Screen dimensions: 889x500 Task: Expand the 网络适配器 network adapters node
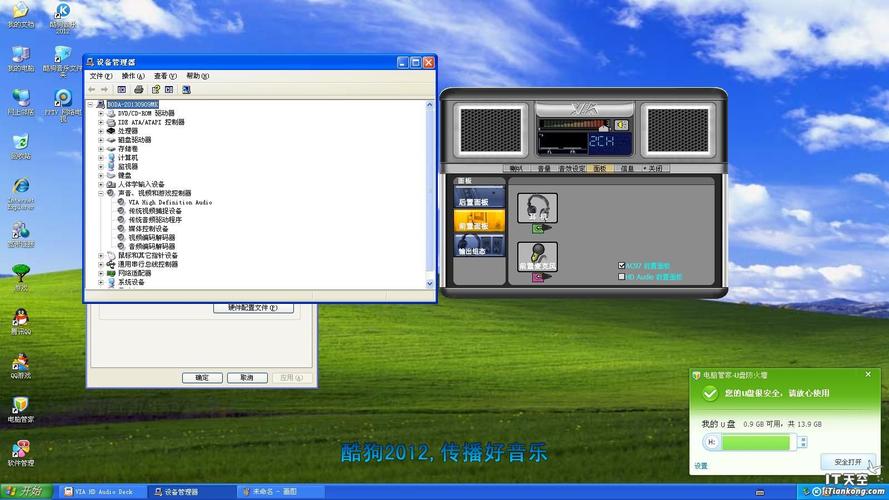(x=101, y=273)
